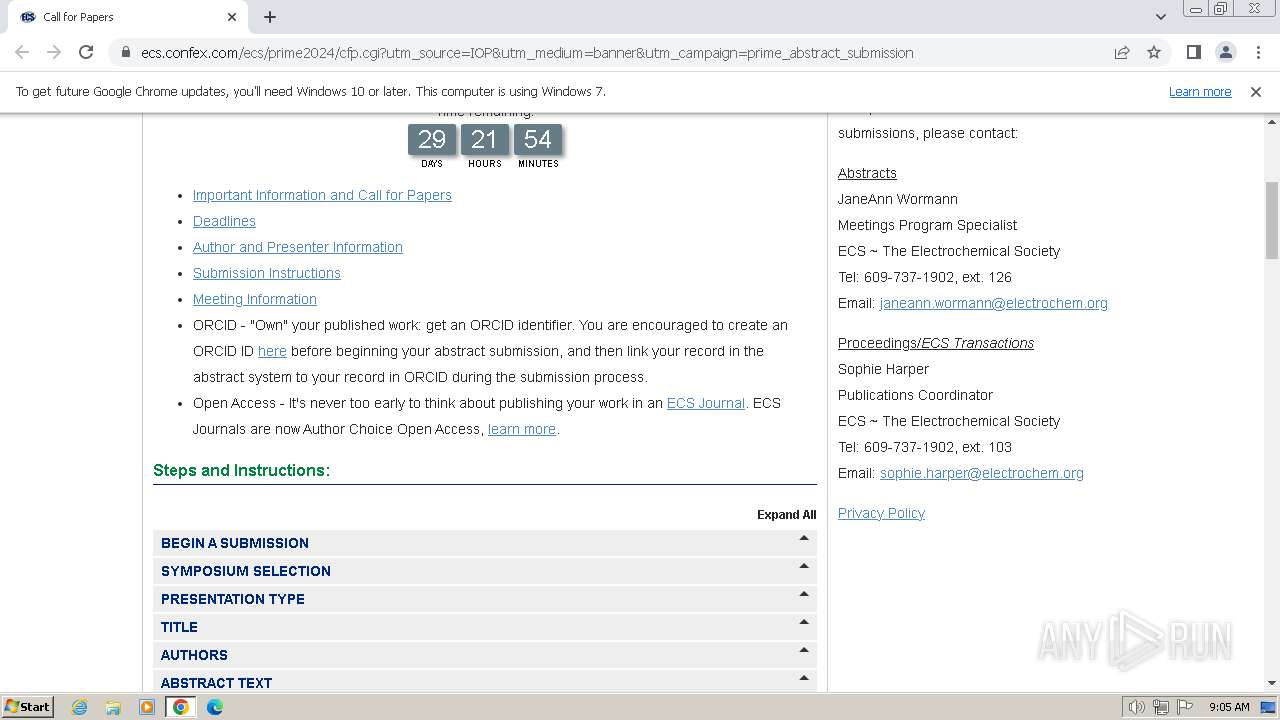
Task: Expand the PRESENTATION TYPE section
Action: [485, 599]
